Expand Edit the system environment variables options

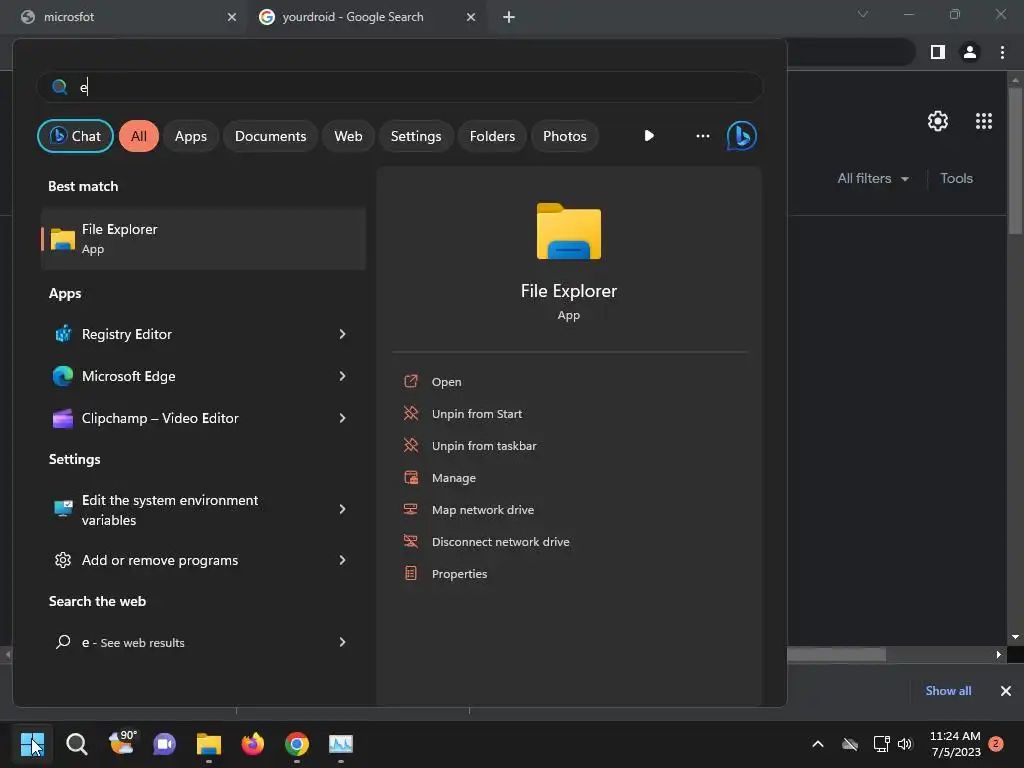click(342, 509)
